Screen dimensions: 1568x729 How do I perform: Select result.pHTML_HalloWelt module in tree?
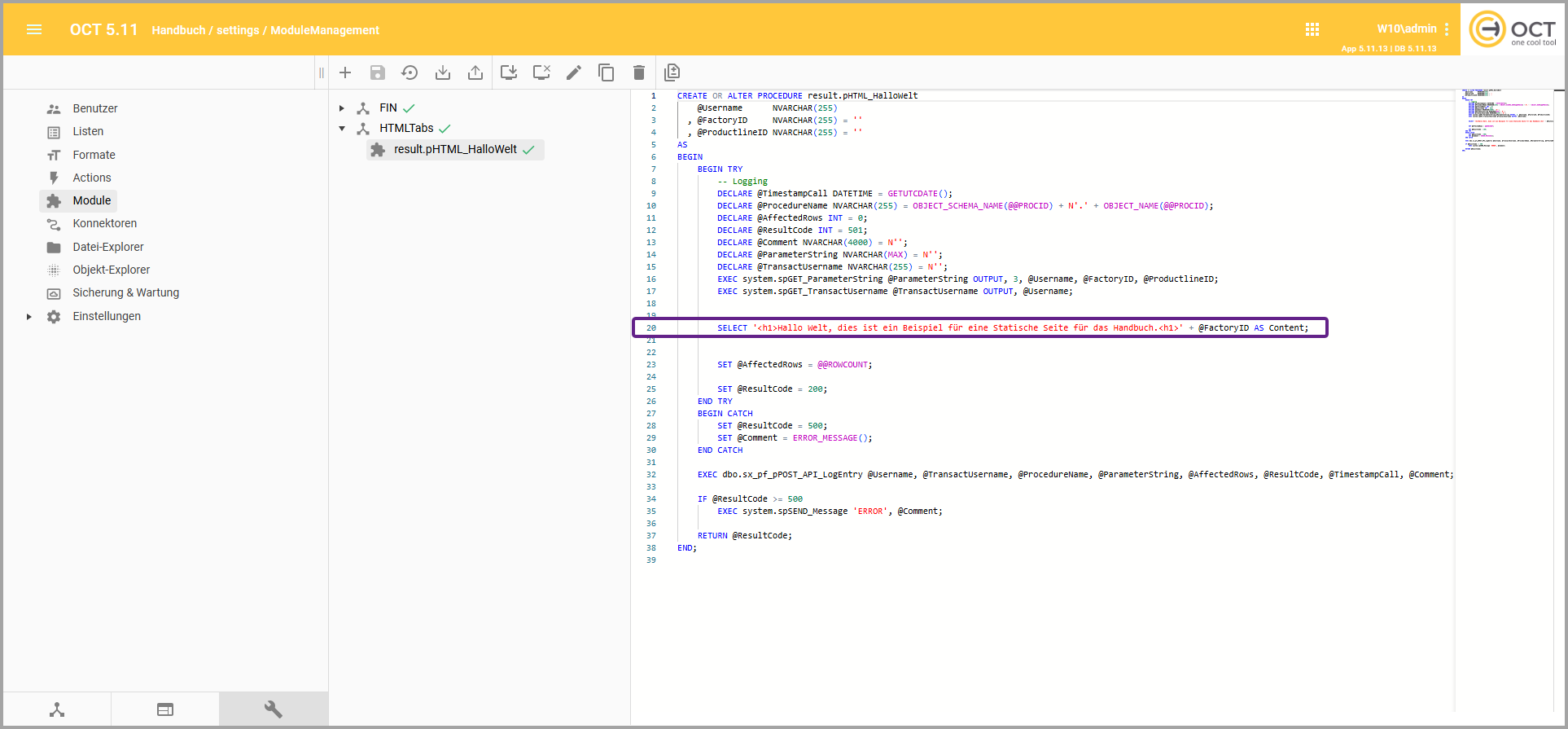tap(455, 149)
